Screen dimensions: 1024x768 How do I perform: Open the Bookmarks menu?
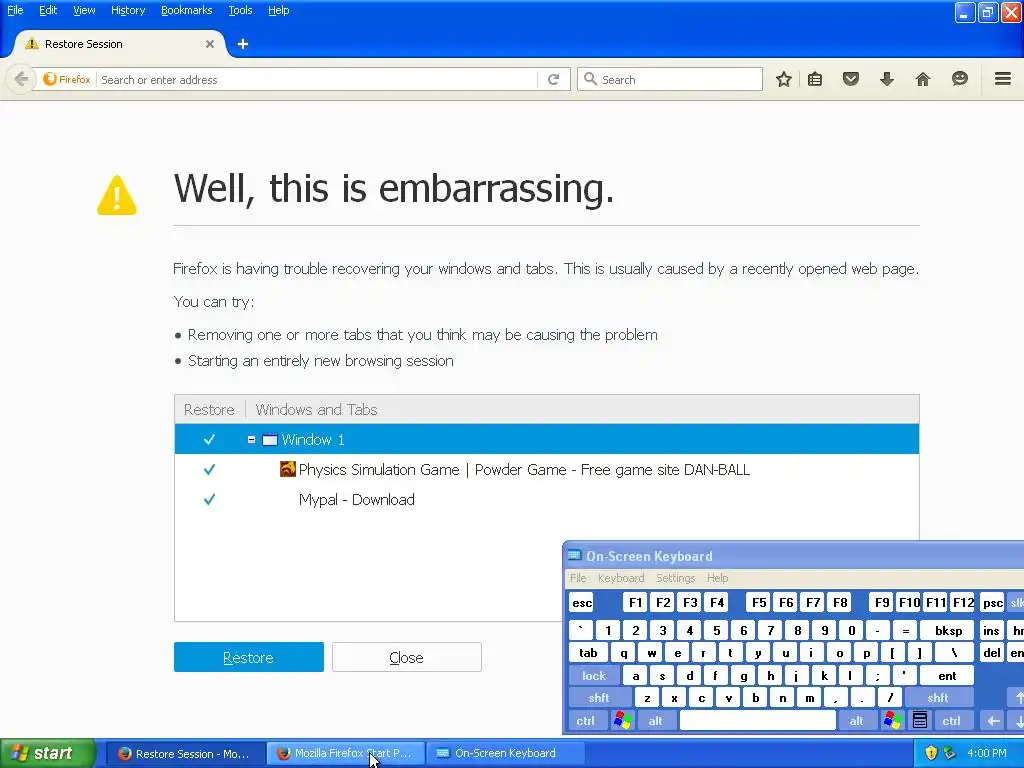coord(187,10)
